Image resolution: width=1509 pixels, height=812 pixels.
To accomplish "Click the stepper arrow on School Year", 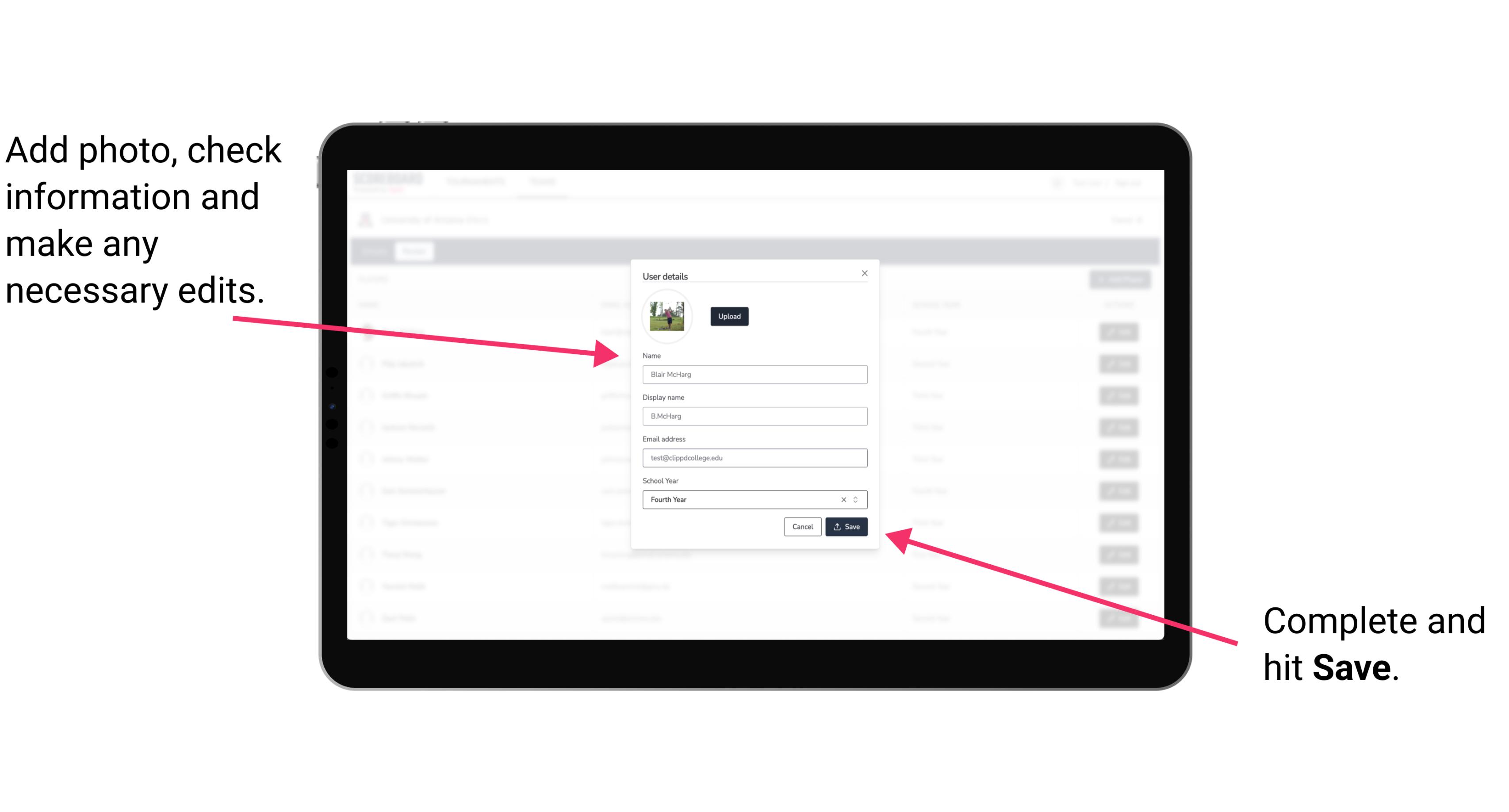I will tap(858, 499).
